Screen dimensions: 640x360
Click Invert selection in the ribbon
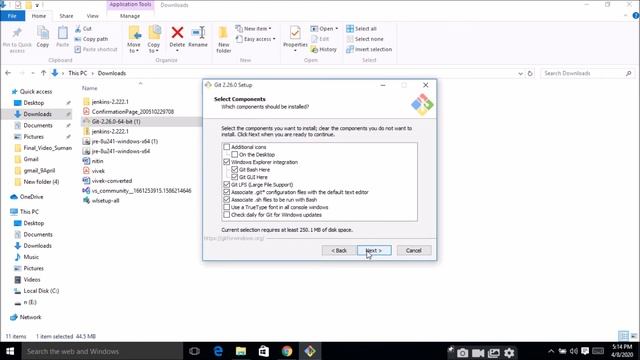(x=369, y=49)
